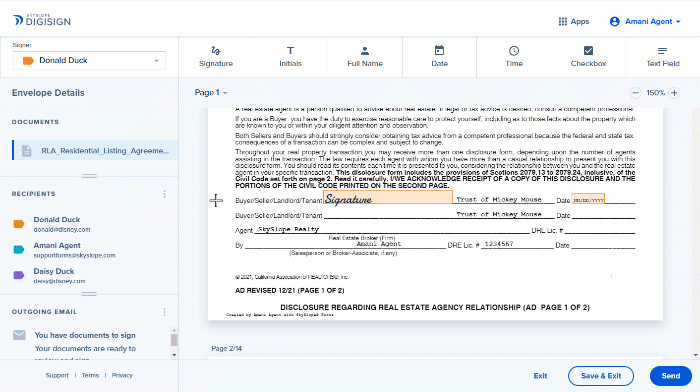This screenshot has width=700, height=392.
Task: Click the Exit button
Action: (x=540, y=376)
